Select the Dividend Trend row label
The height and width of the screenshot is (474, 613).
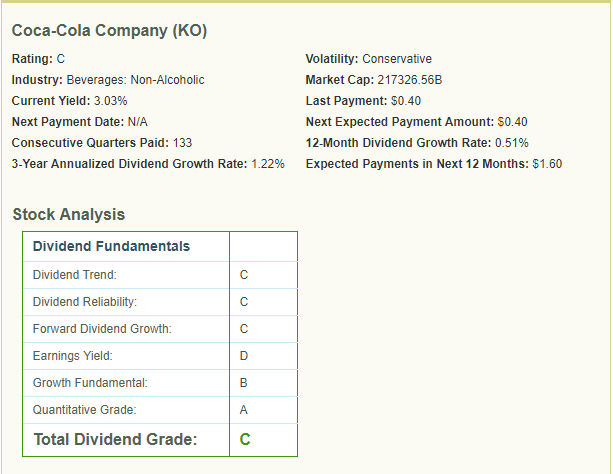(75, 275)
